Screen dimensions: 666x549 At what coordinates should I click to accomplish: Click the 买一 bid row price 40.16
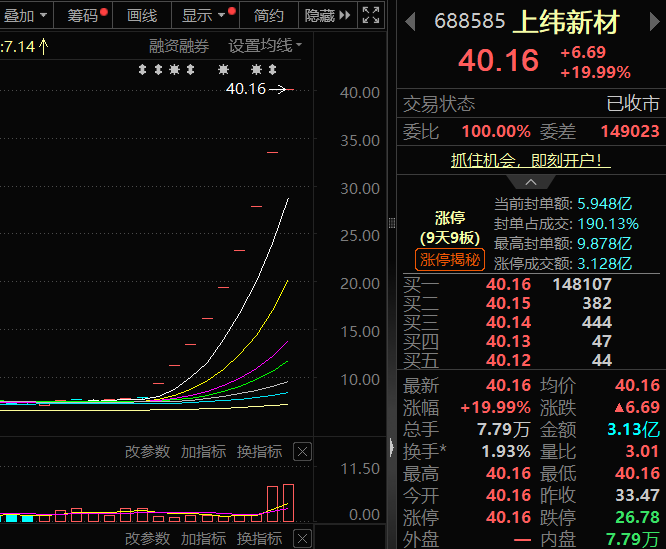click(x=508, y=284)
